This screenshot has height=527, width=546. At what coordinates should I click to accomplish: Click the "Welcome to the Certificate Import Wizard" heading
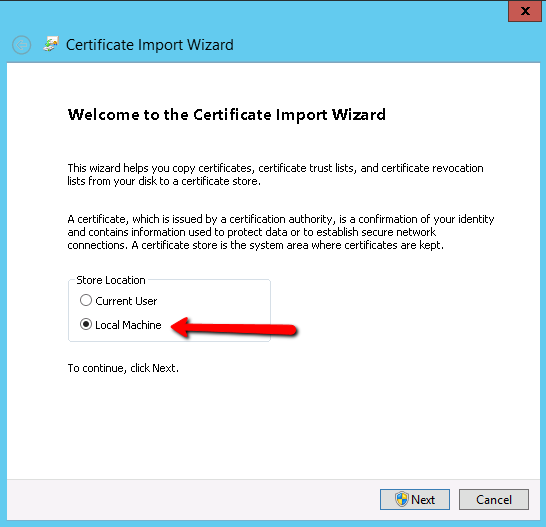tap(227, 115)
